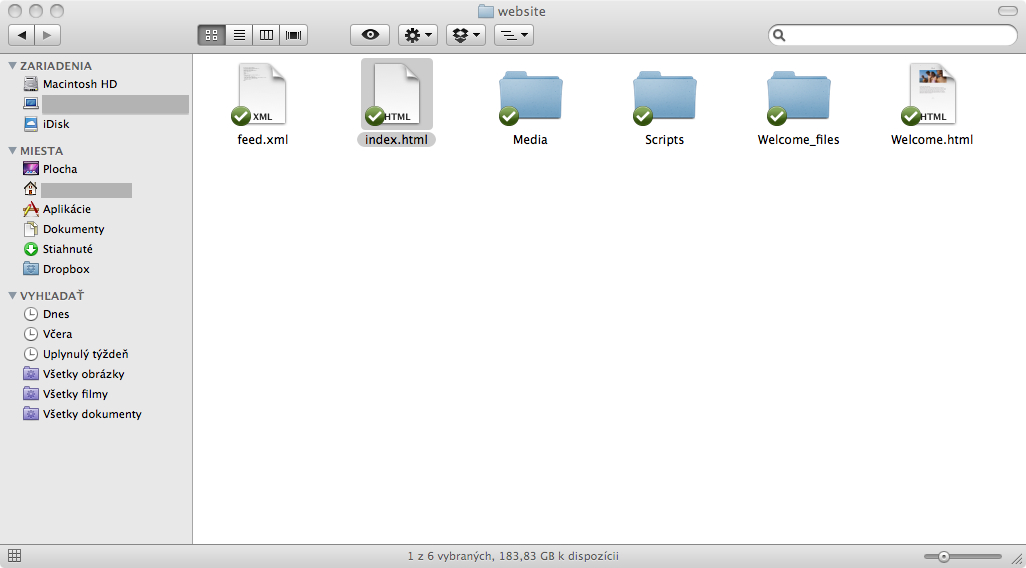1026x568 pixels.
Task: Click the Media folder name label
Action: (x=530, y=139)
